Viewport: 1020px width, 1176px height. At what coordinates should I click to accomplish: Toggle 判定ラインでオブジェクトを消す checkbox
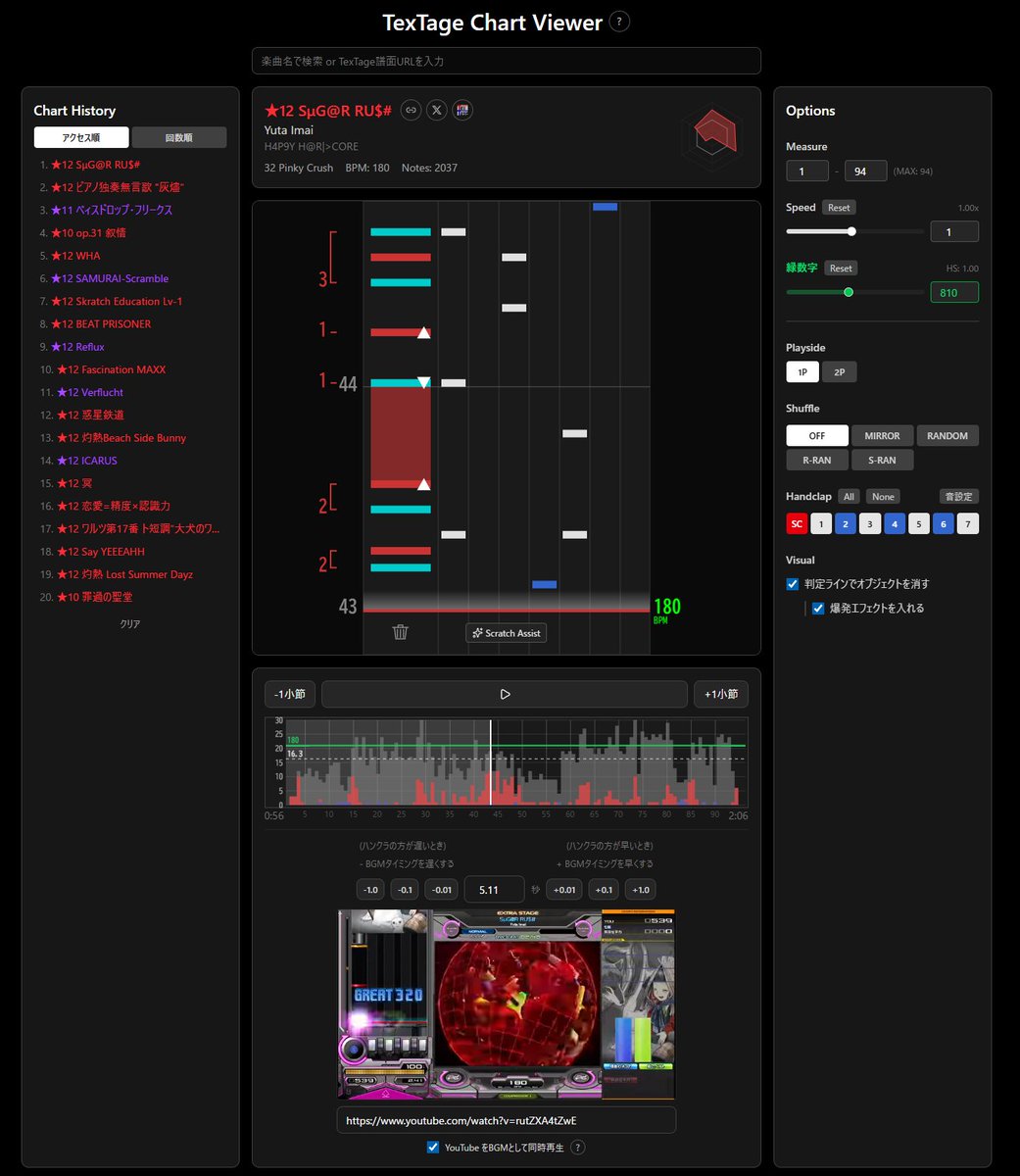click(x=793, y=584)
